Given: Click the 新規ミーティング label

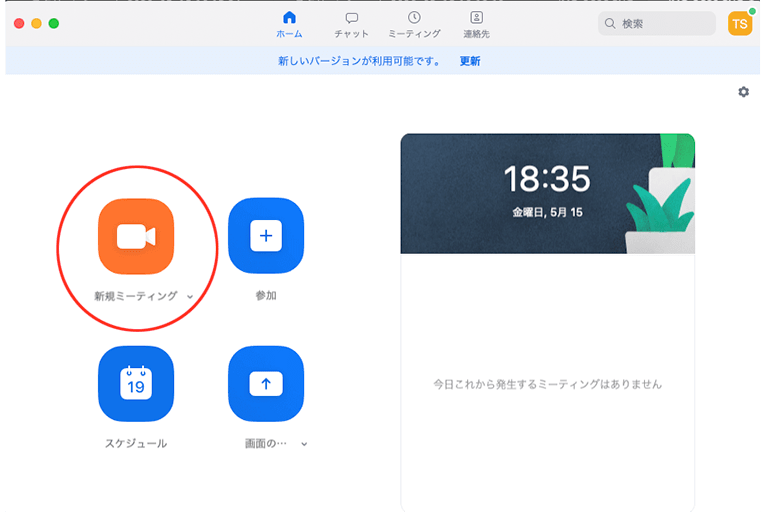Looking at the screenshot, I should point(136,296).
